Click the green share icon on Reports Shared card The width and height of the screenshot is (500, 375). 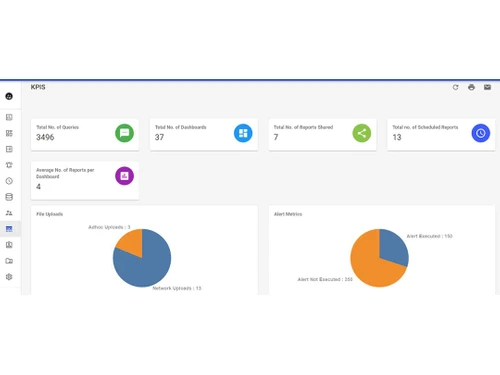point(362,133)
